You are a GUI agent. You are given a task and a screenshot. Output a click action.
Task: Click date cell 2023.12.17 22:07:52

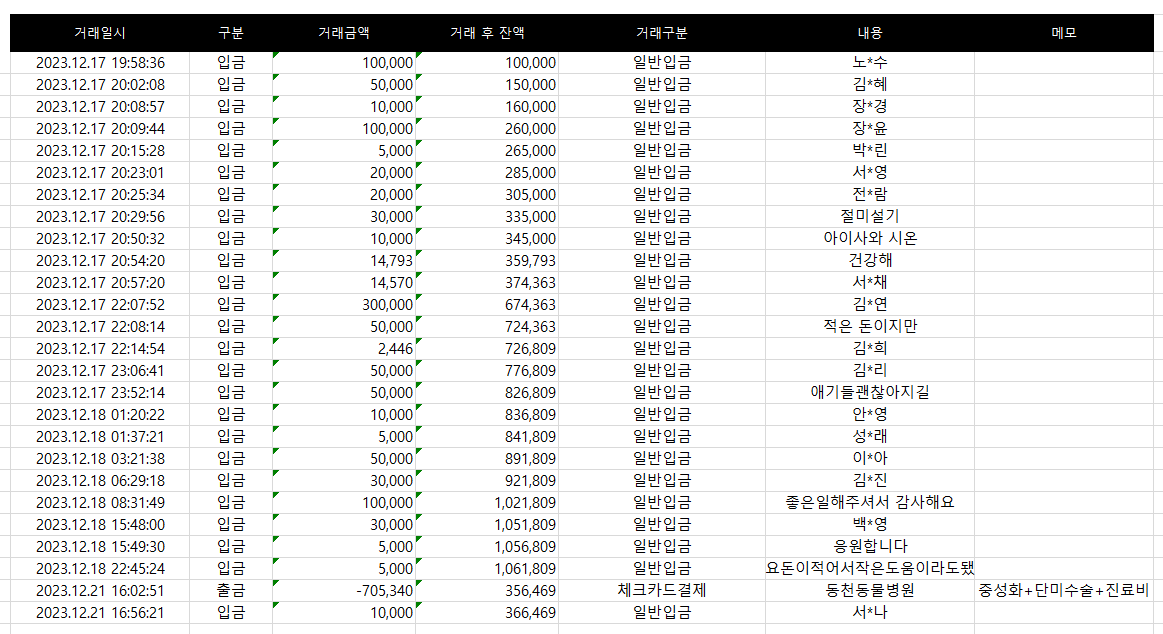tap(100, 305)
